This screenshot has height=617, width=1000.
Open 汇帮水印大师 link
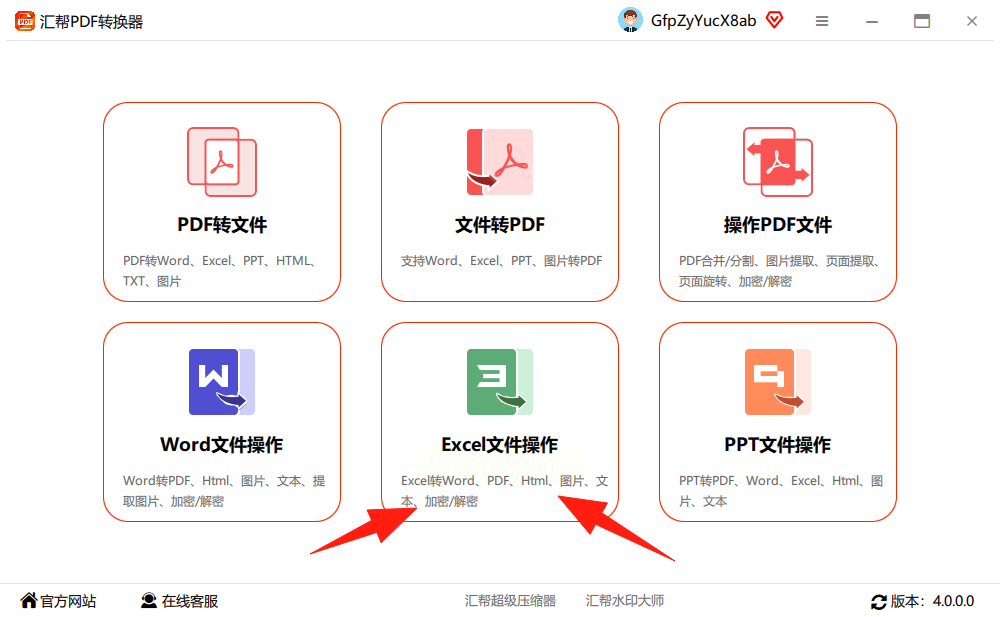point(625,601)
